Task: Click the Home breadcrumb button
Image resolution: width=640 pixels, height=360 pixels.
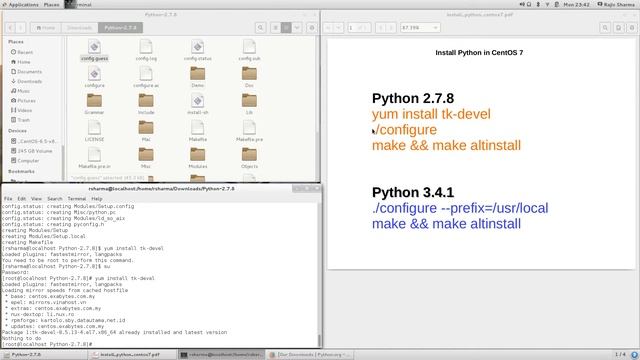Action: click(46, 28)
